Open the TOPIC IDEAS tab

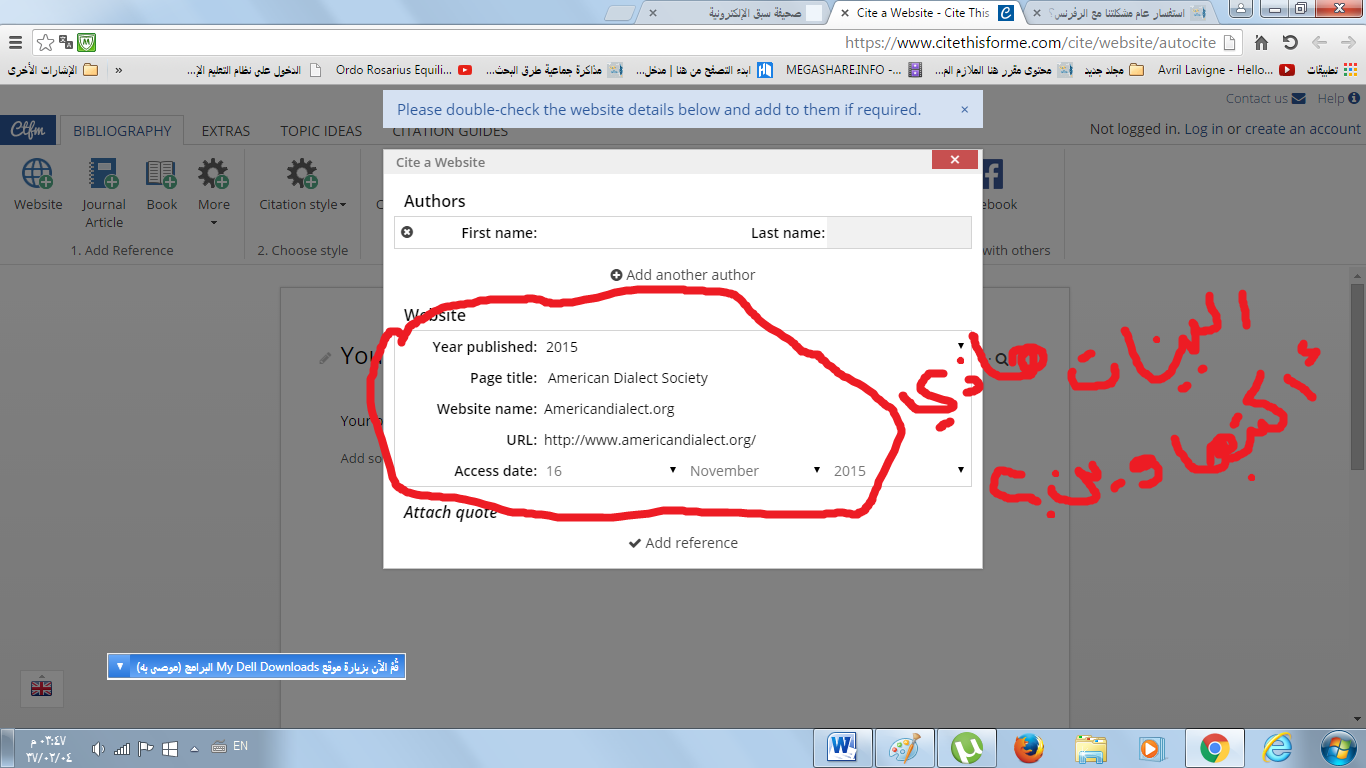pyautogui.click(x=321, y=131)
